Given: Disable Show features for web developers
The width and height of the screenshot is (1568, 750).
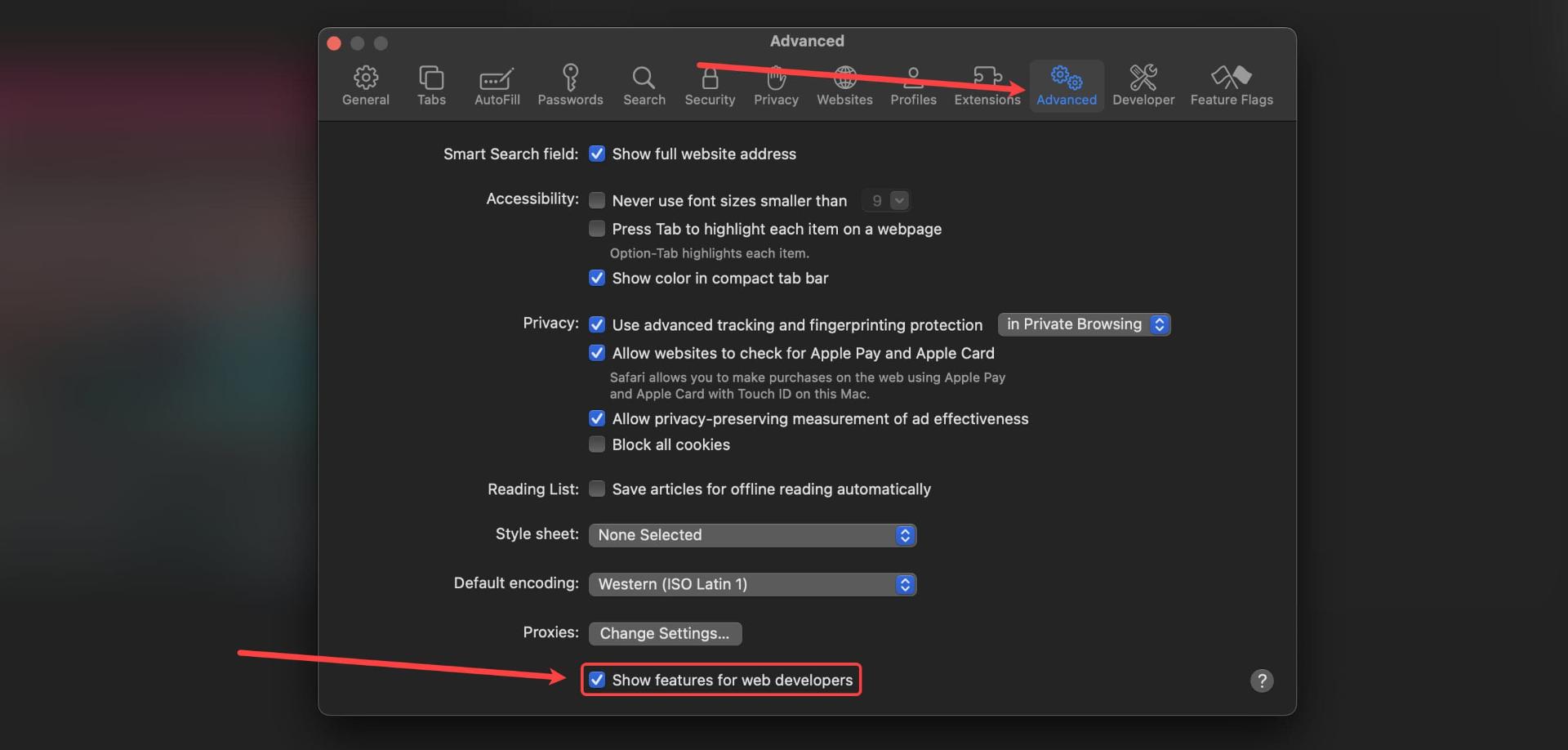Looking at the screenshot, I should pyautogui.click(x=597, y=680).
